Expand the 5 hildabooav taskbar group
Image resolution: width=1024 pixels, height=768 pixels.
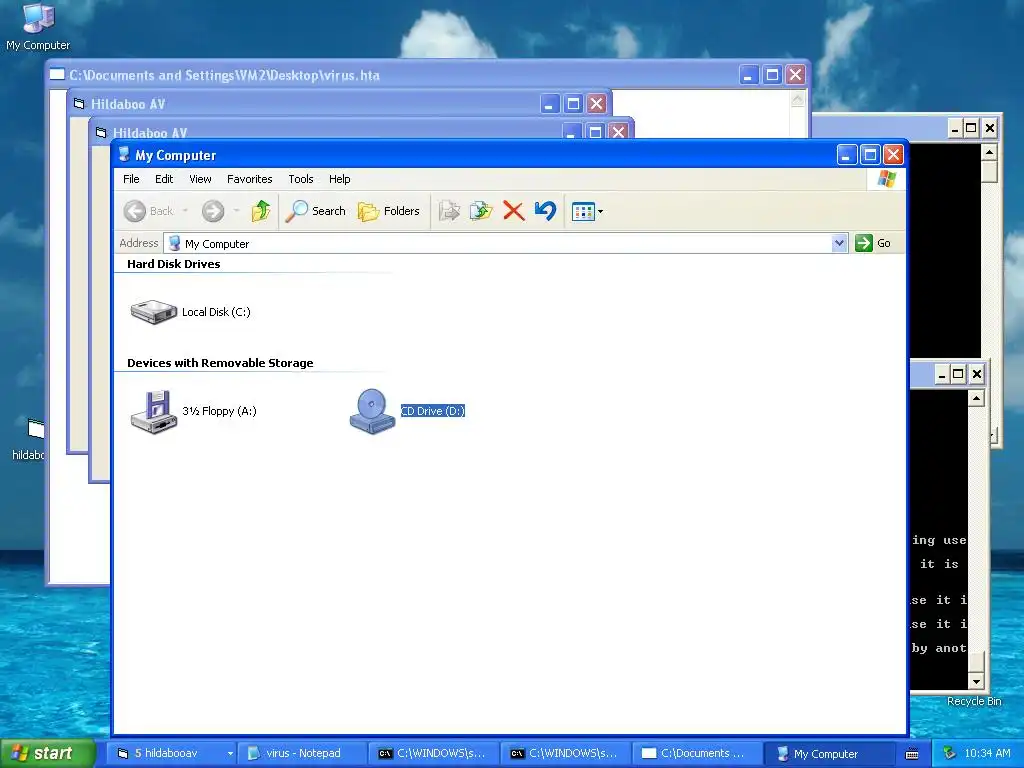(170, 754)
